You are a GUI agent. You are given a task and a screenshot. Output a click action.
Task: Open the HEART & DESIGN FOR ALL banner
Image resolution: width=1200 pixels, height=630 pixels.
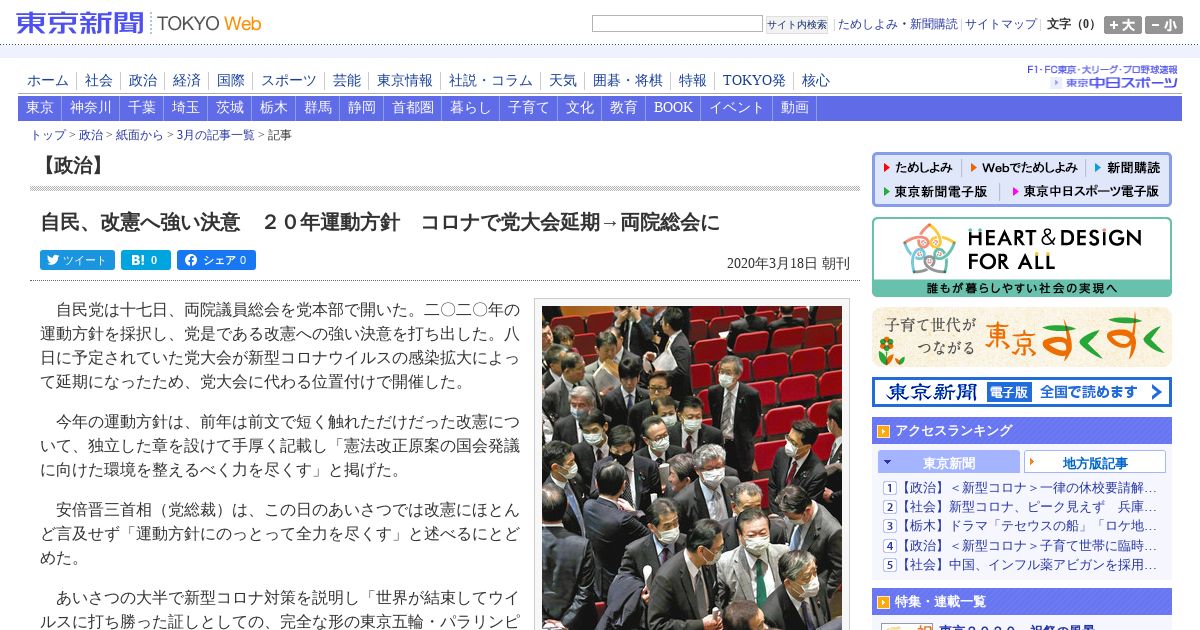[x=1022, y=257]
